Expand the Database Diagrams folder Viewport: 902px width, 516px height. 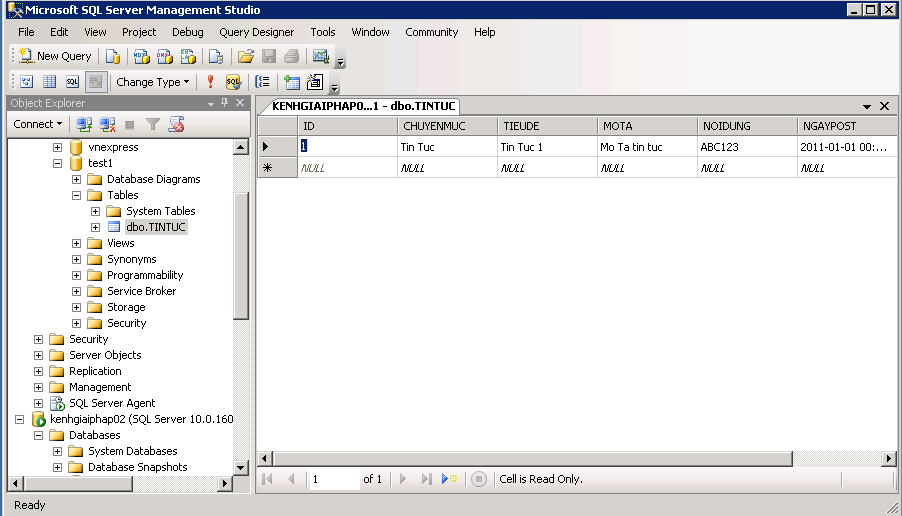point(77,179)
